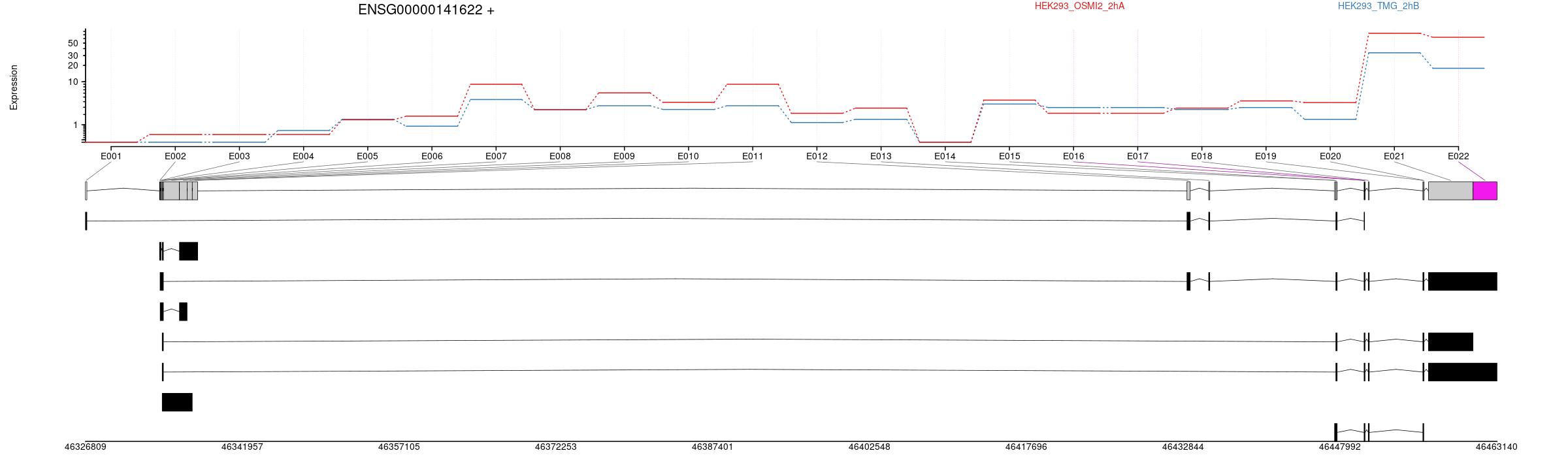Click genomic coordinate 46463140

coord(1496,447)
